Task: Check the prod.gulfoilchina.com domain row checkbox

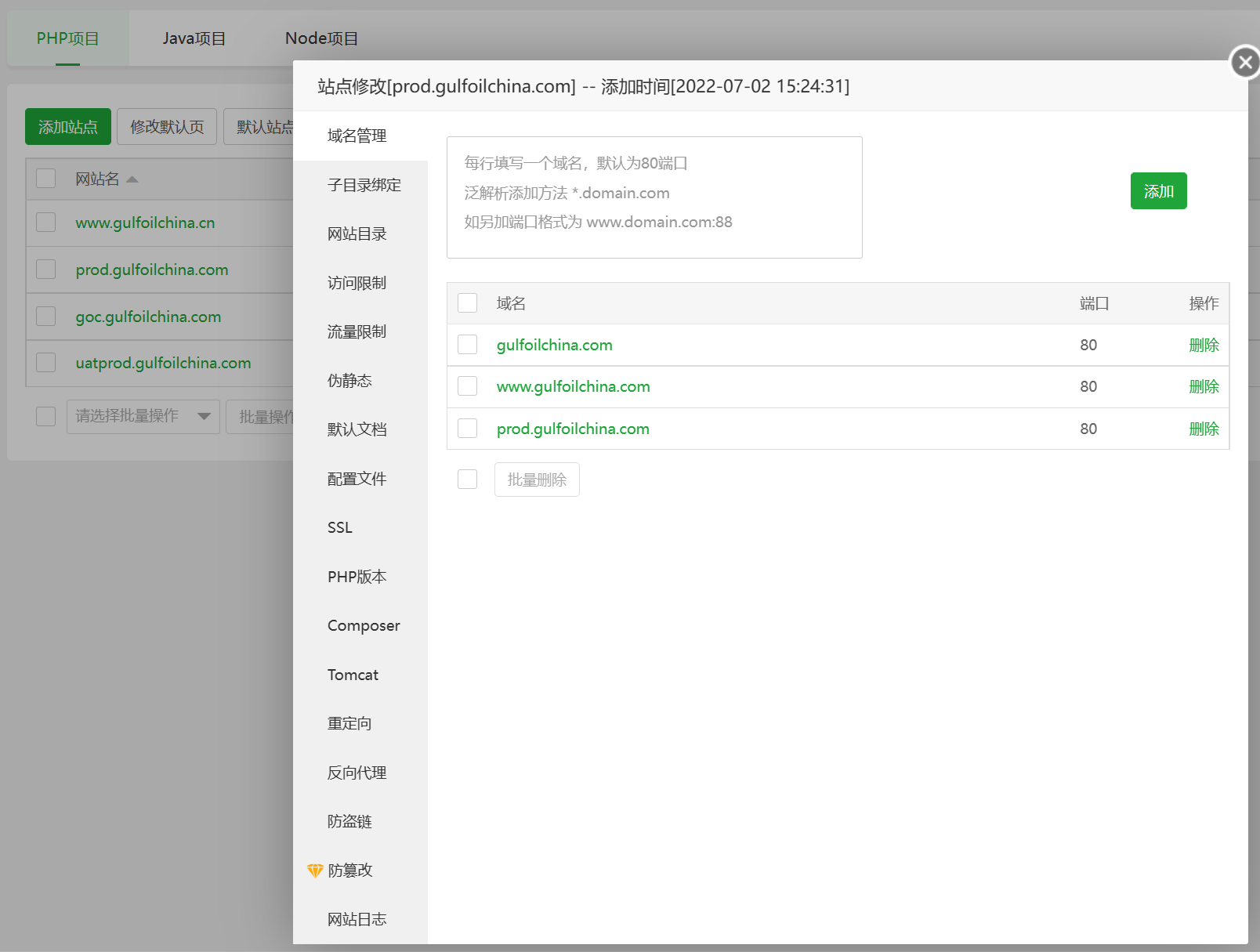Action: click(468, 429)
